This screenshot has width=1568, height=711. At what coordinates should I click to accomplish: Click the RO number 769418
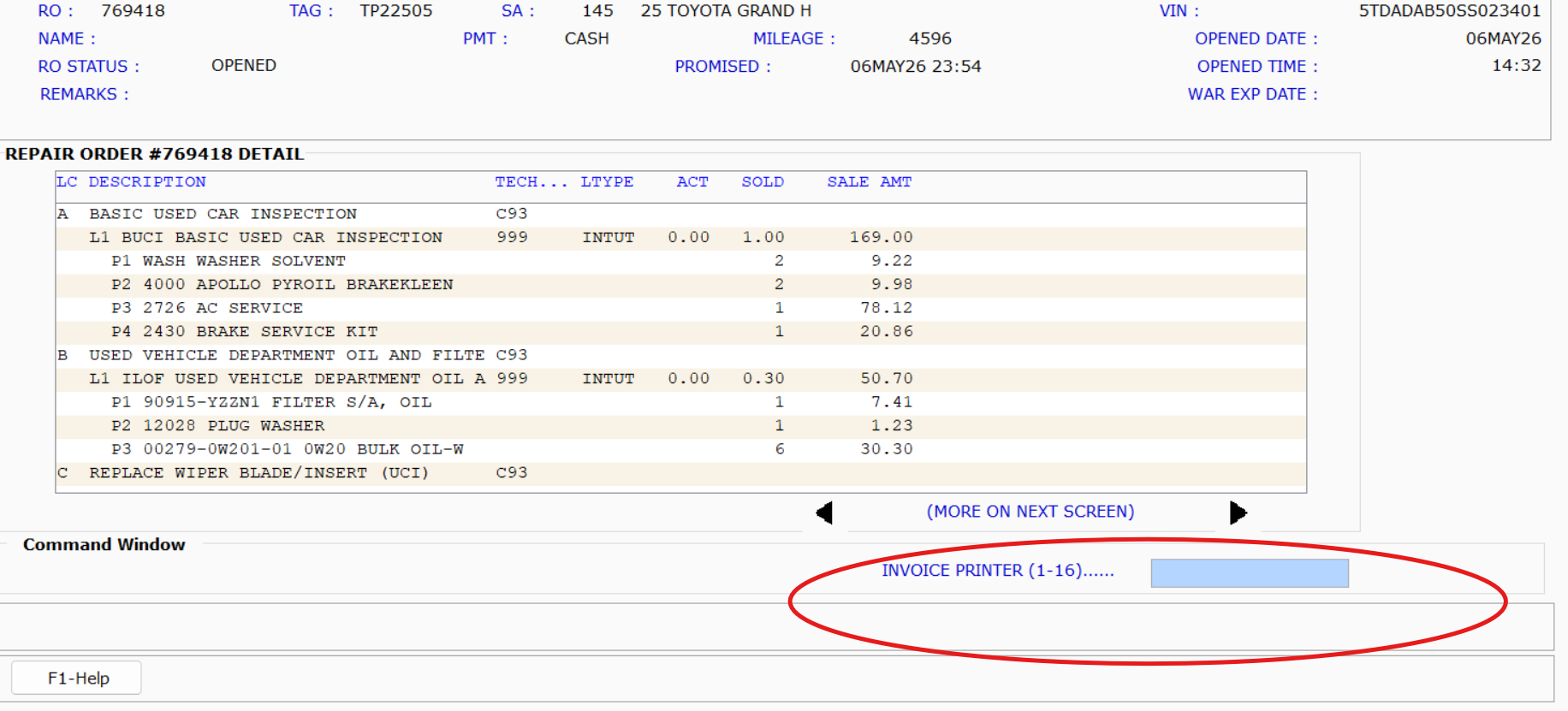pyautogui.click(x=133, y=11)
